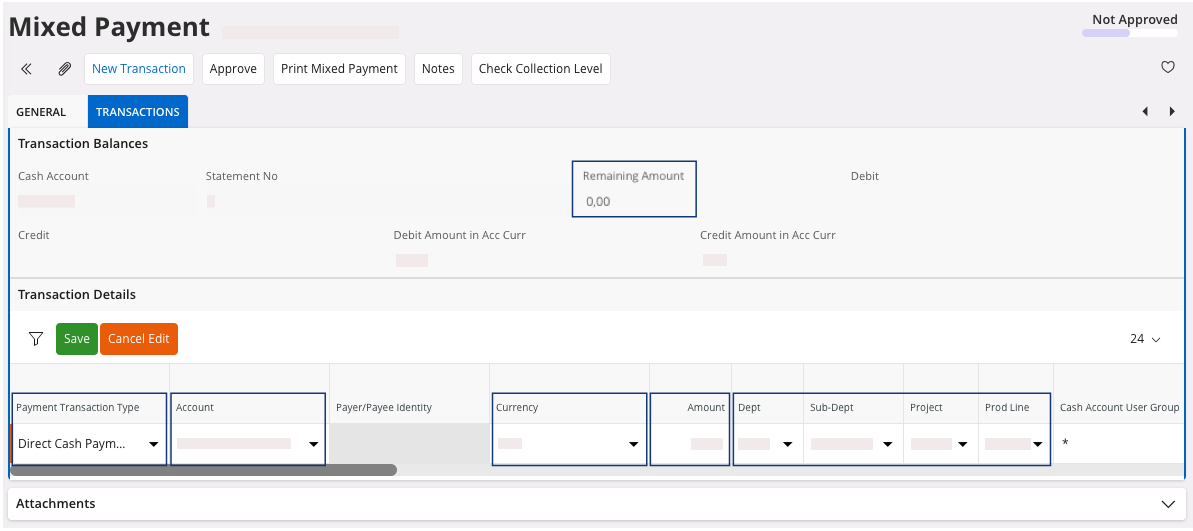
Task: Open the Currency dropdown
Action: [x=633, y=444]
